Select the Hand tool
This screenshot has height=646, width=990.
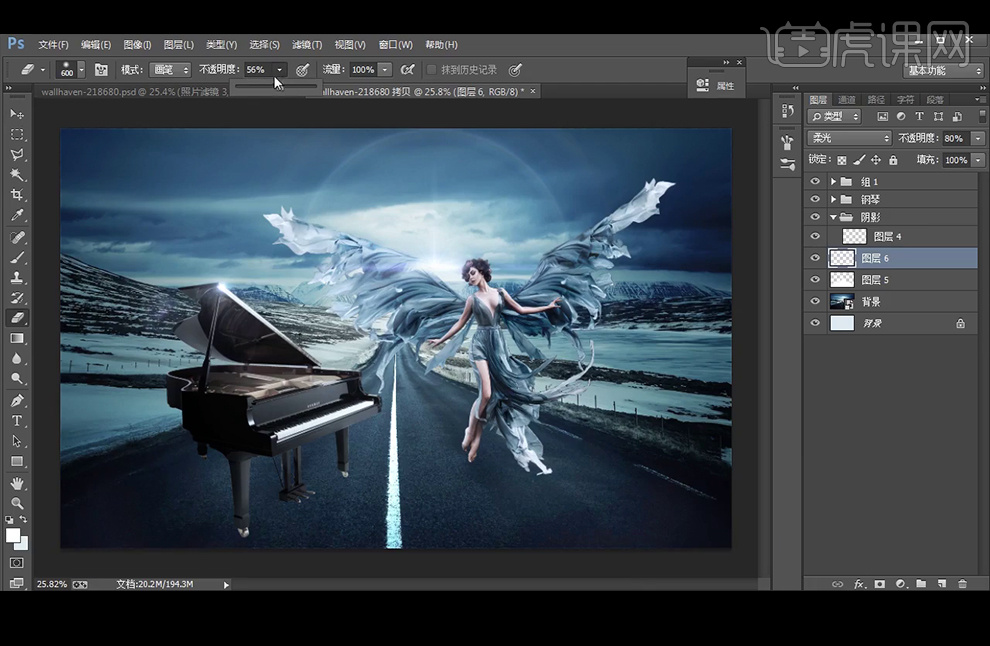tap(17, 483)
